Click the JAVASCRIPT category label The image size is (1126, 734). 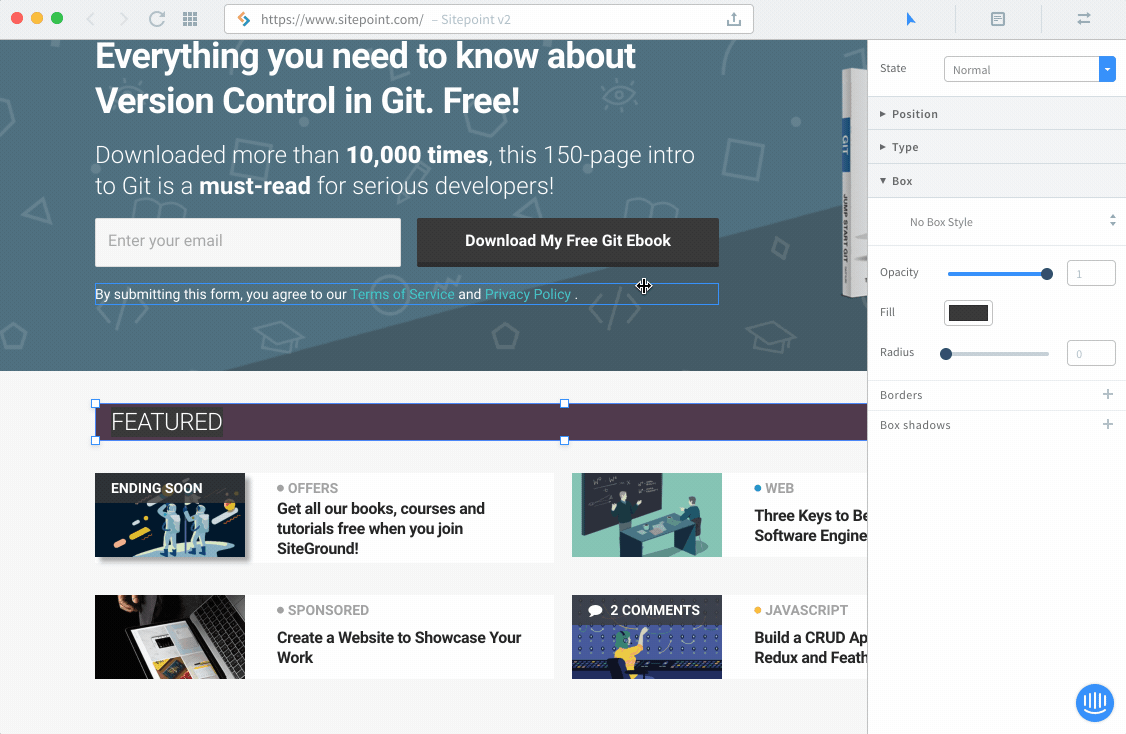click(x=806, y=610)
